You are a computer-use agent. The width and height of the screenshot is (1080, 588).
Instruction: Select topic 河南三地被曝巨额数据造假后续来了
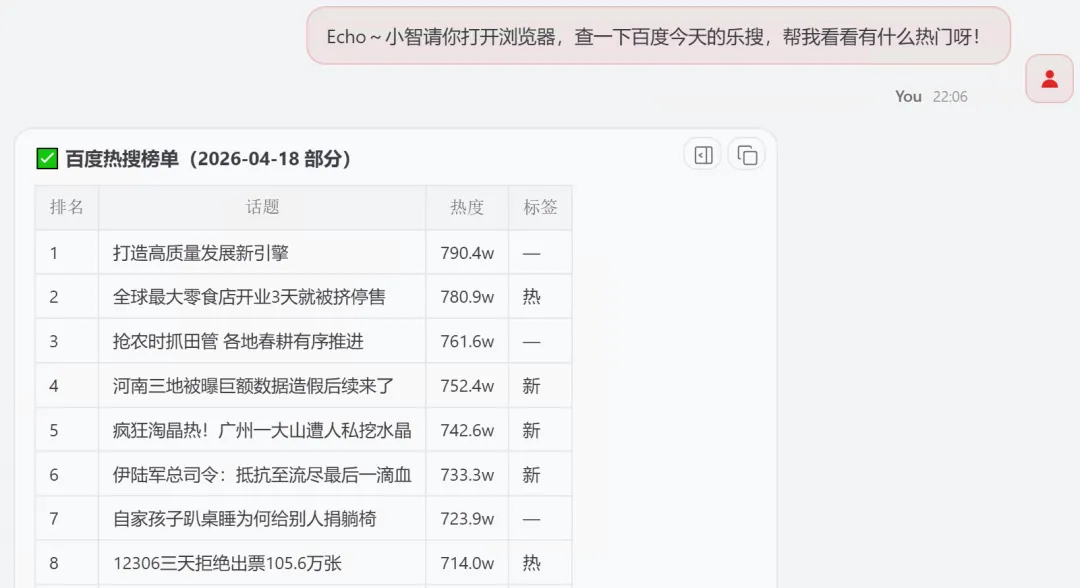point(253,386)
